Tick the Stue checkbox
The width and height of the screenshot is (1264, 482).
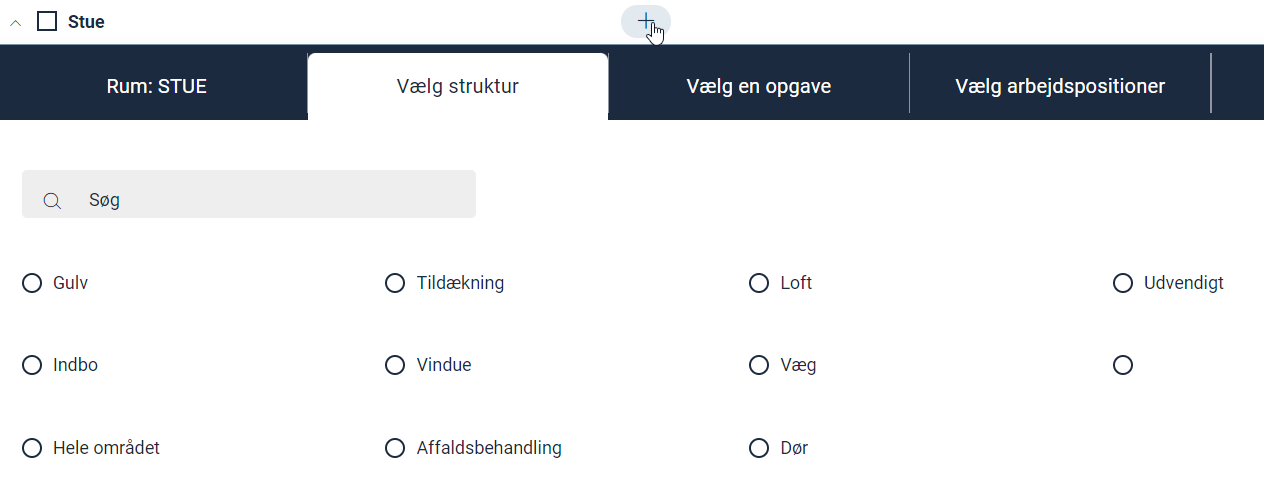point(46,21)
